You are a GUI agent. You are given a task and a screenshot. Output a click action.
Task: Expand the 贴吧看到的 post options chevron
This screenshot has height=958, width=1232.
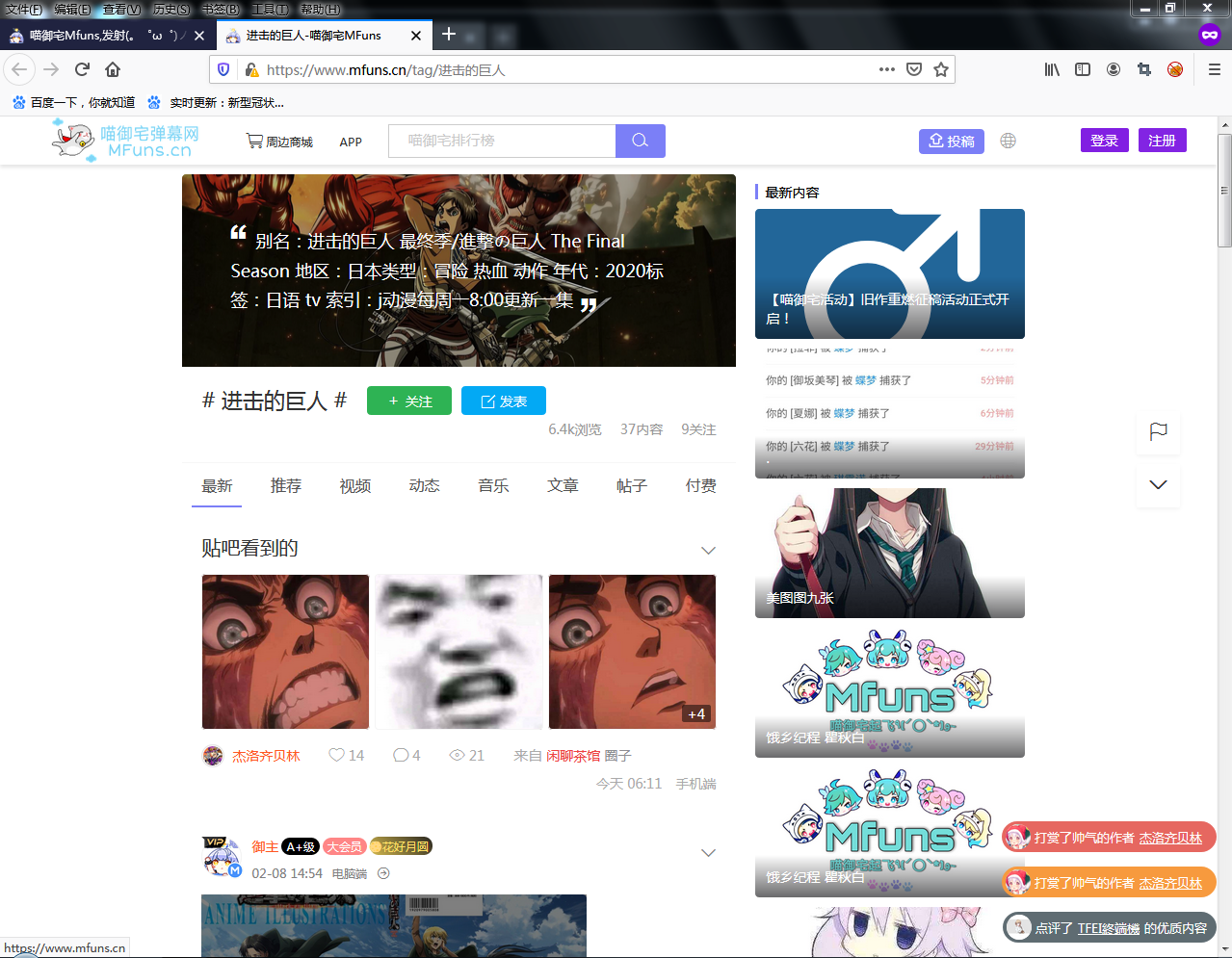(708, 550)
